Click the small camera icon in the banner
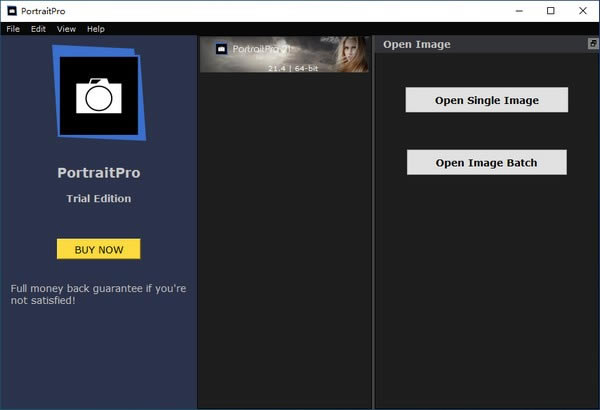The width and height of the screenshot is (600, 410). point(221,48)
